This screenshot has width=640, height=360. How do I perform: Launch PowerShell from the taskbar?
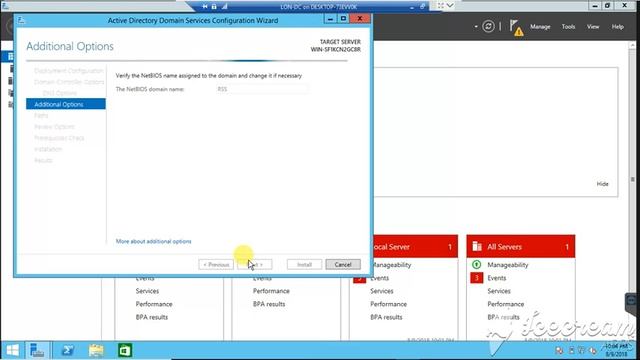(x=67, y=350)
